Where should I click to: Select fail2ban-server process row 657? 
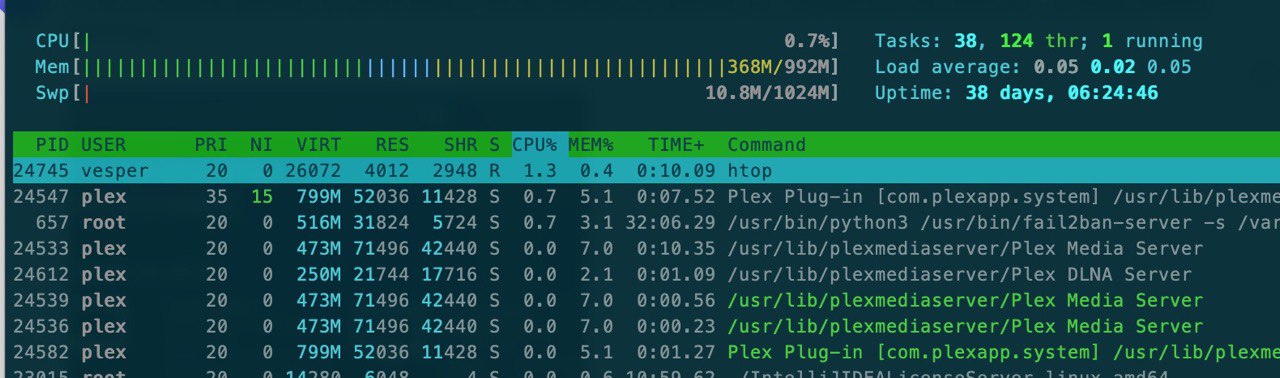(646, 223)
